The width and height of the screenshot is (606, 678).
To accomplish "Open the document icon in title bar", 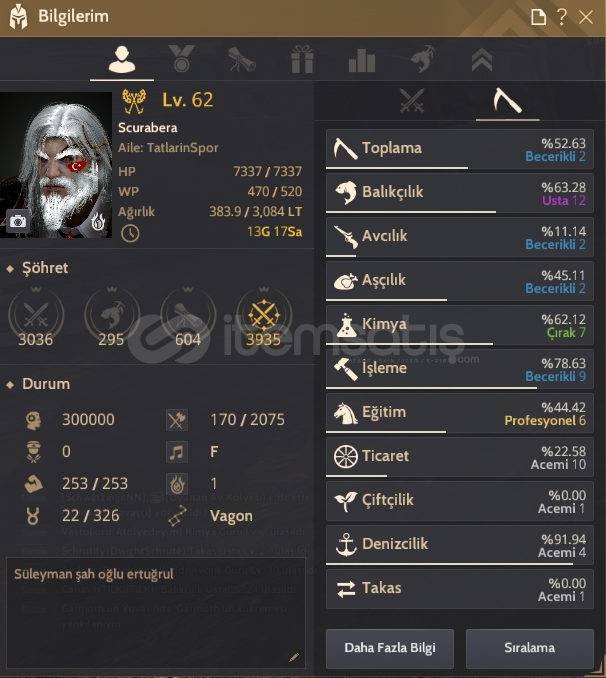I will tap(538, 17).
